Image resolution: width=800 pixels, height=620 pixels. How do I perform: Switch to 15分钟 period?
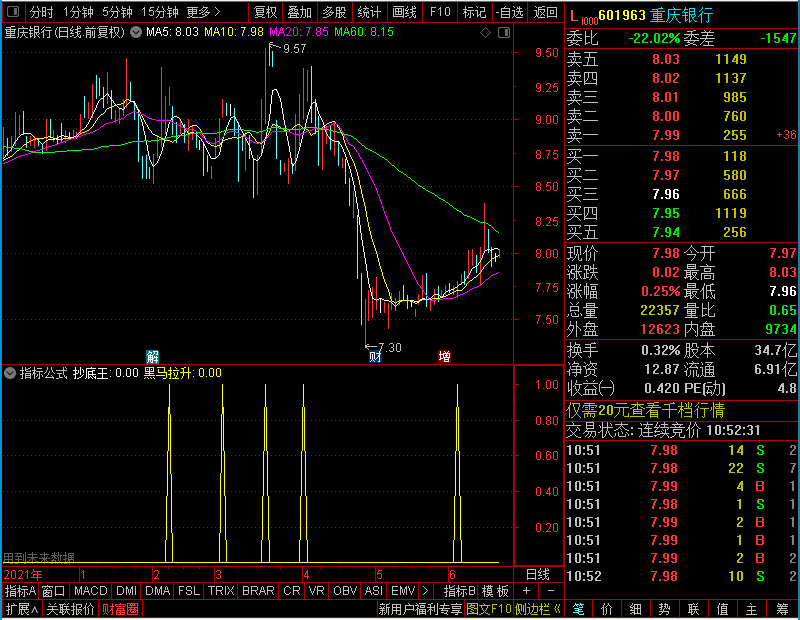pos(159,12)
